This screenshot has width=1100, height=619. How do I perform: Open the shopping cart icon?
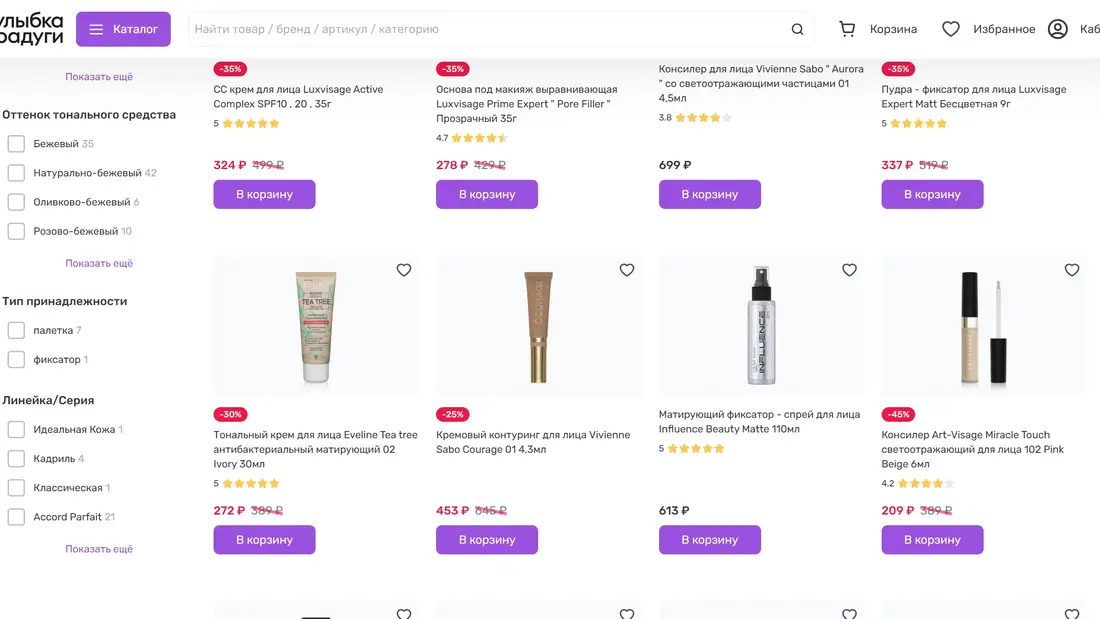pyautogui.click(x=847, y=29)
